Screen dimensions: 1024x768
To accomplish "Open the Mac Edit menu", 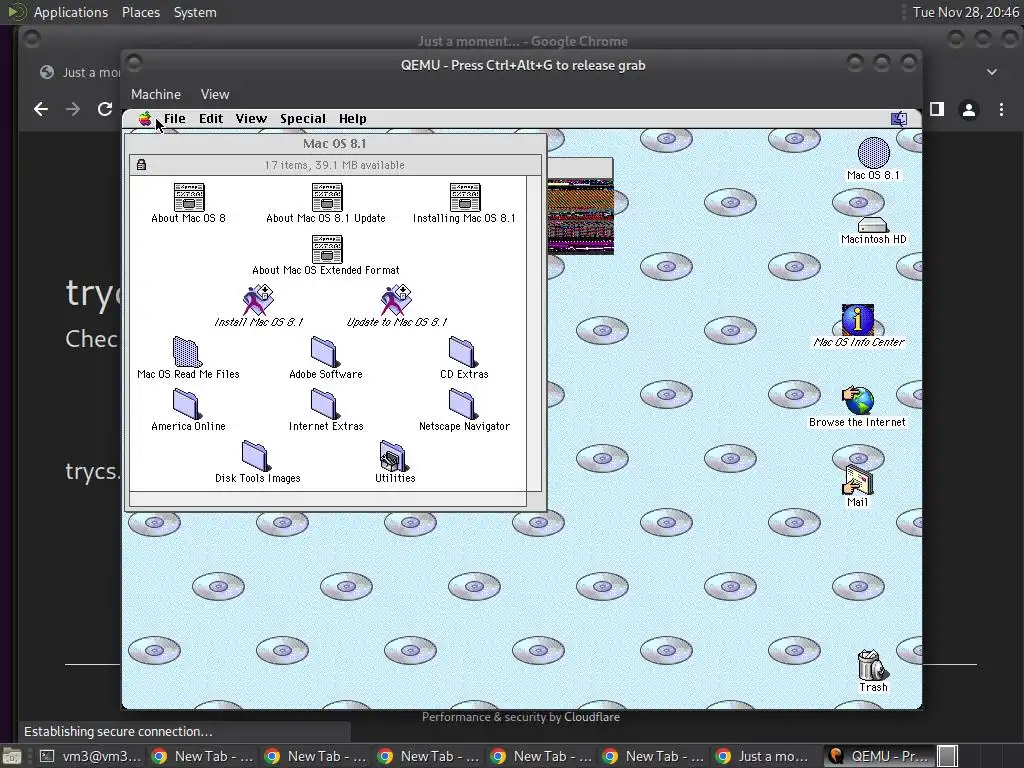I will point(211,119).
